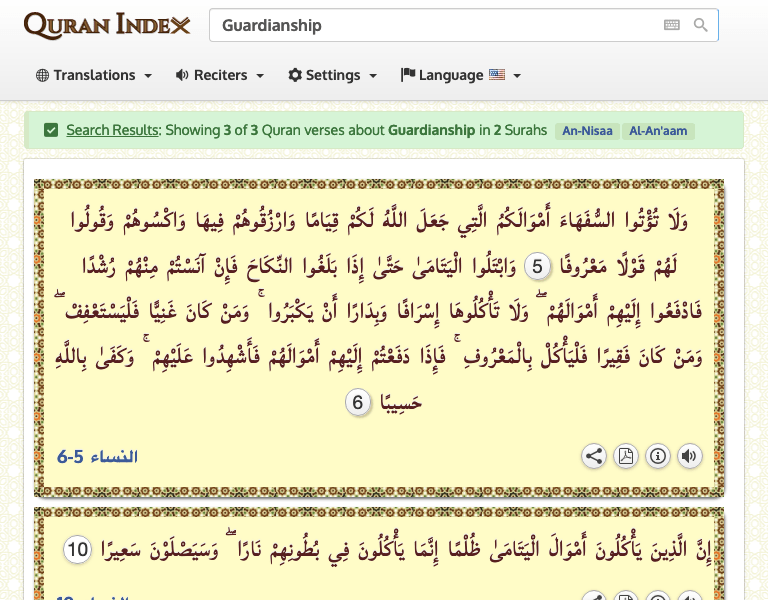768x600 pixels.
Task: Click verse number marker 5
Action: pyautogui.click(x=537, y=267)
